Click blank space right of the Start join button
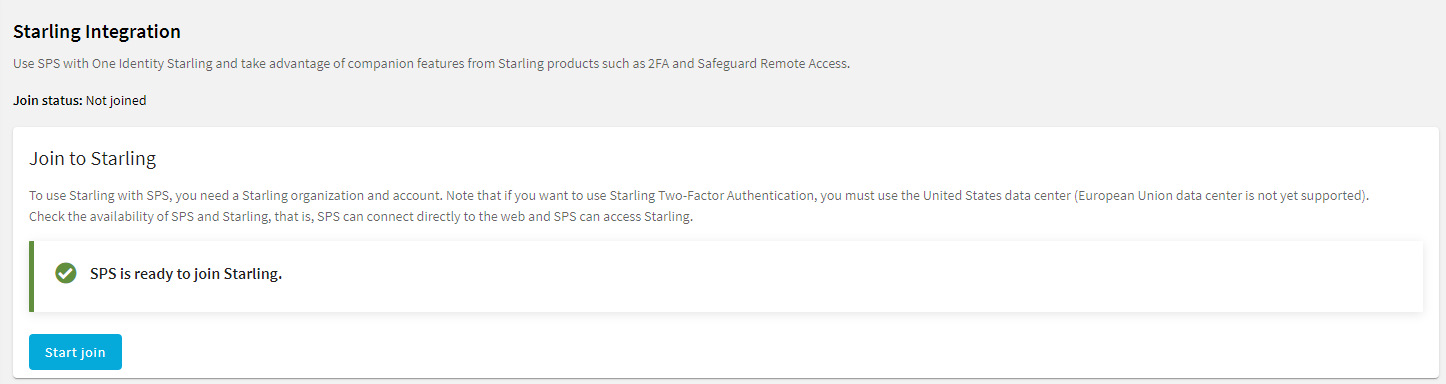1446x384 pixels. coord(700,352)
